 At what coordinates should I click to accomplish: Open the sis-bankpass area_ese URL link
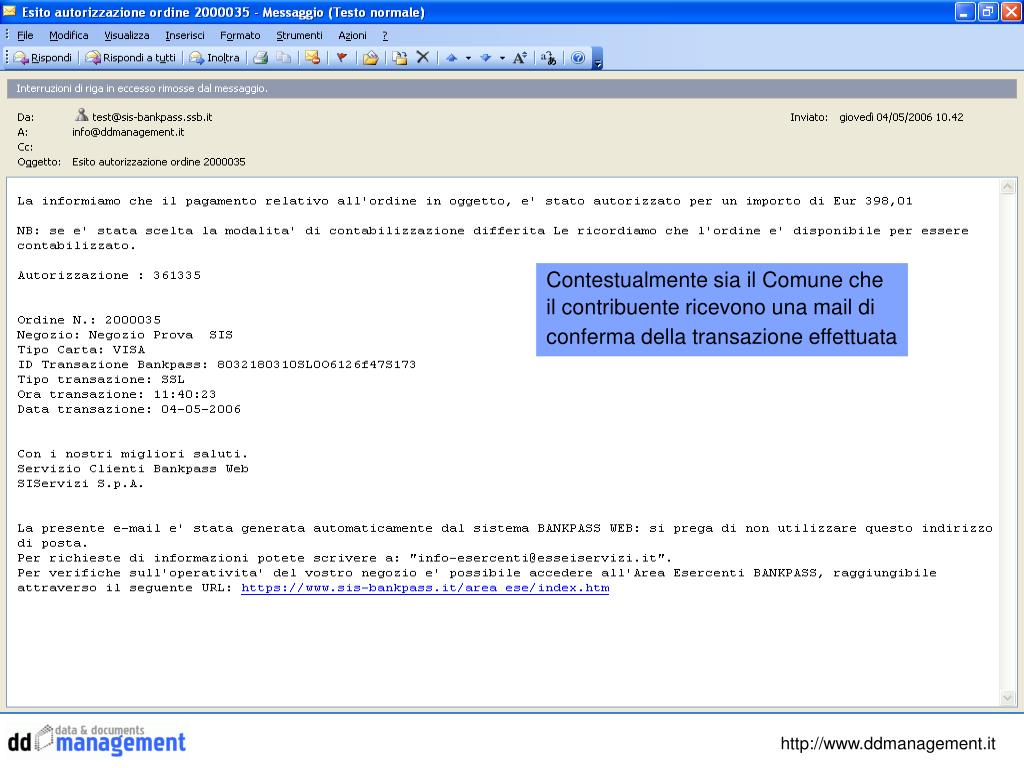tap(425, 588)
